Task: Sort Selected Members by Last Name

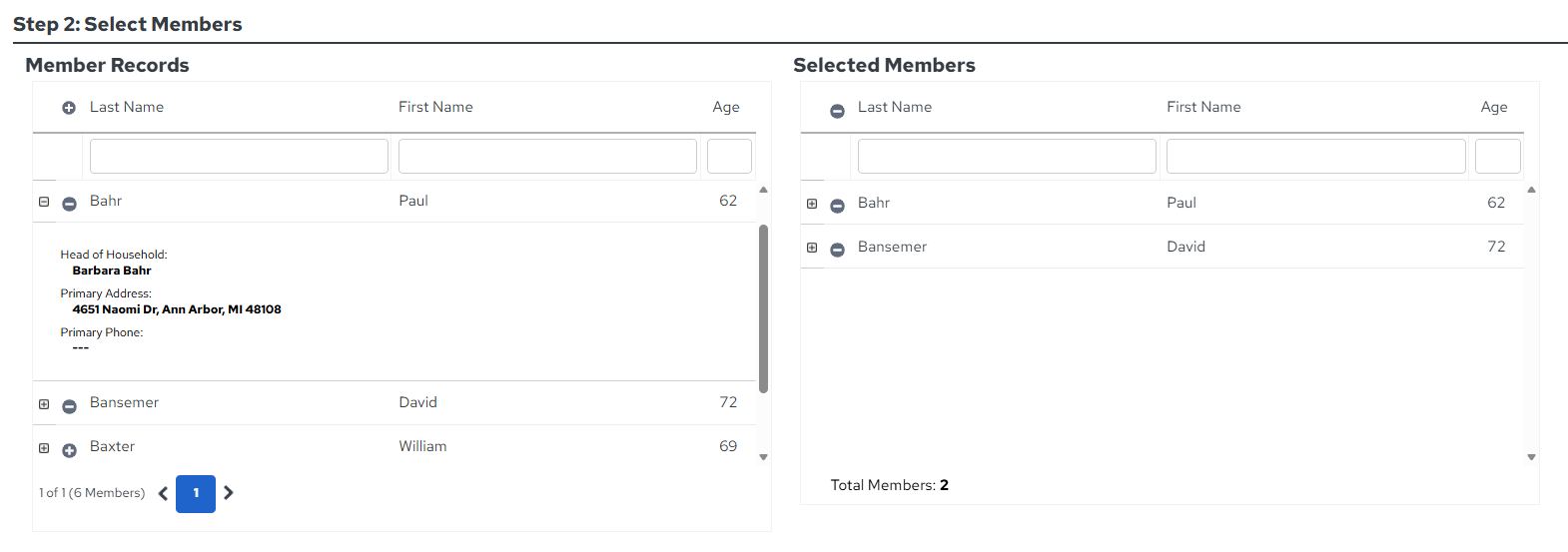Action: point(895,107)
